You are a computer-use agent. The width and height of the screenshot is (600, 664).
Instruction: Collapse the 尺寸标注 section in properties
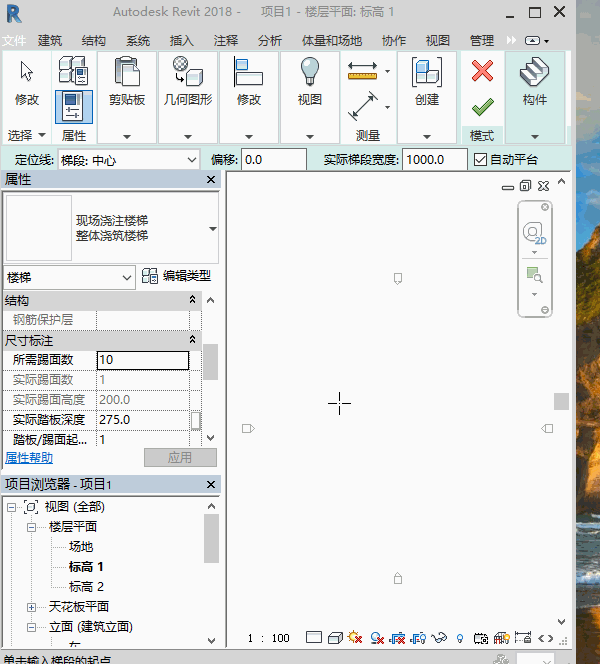pyautogui.click(x=192, y=341)
